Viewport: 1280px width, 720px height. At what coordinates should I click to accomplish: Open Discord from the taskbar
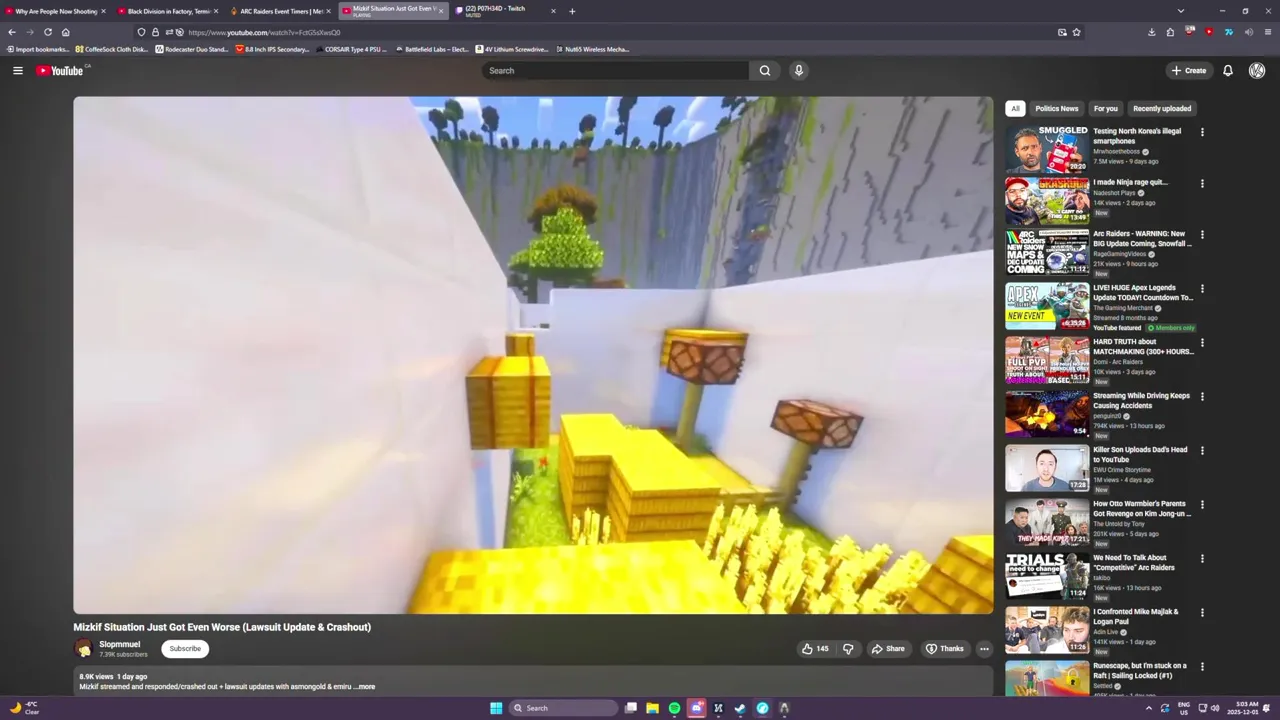(696, 708)
